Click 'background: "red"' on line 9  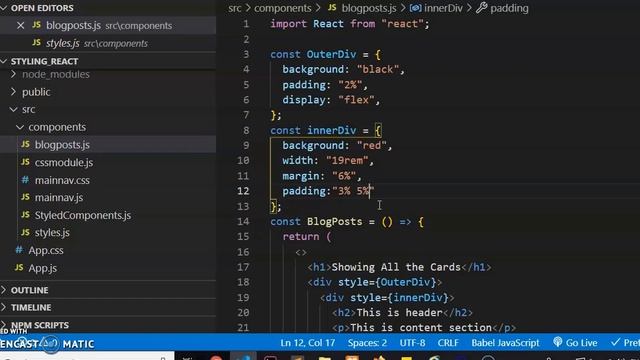pyautogui.click(x=334, y=145)
